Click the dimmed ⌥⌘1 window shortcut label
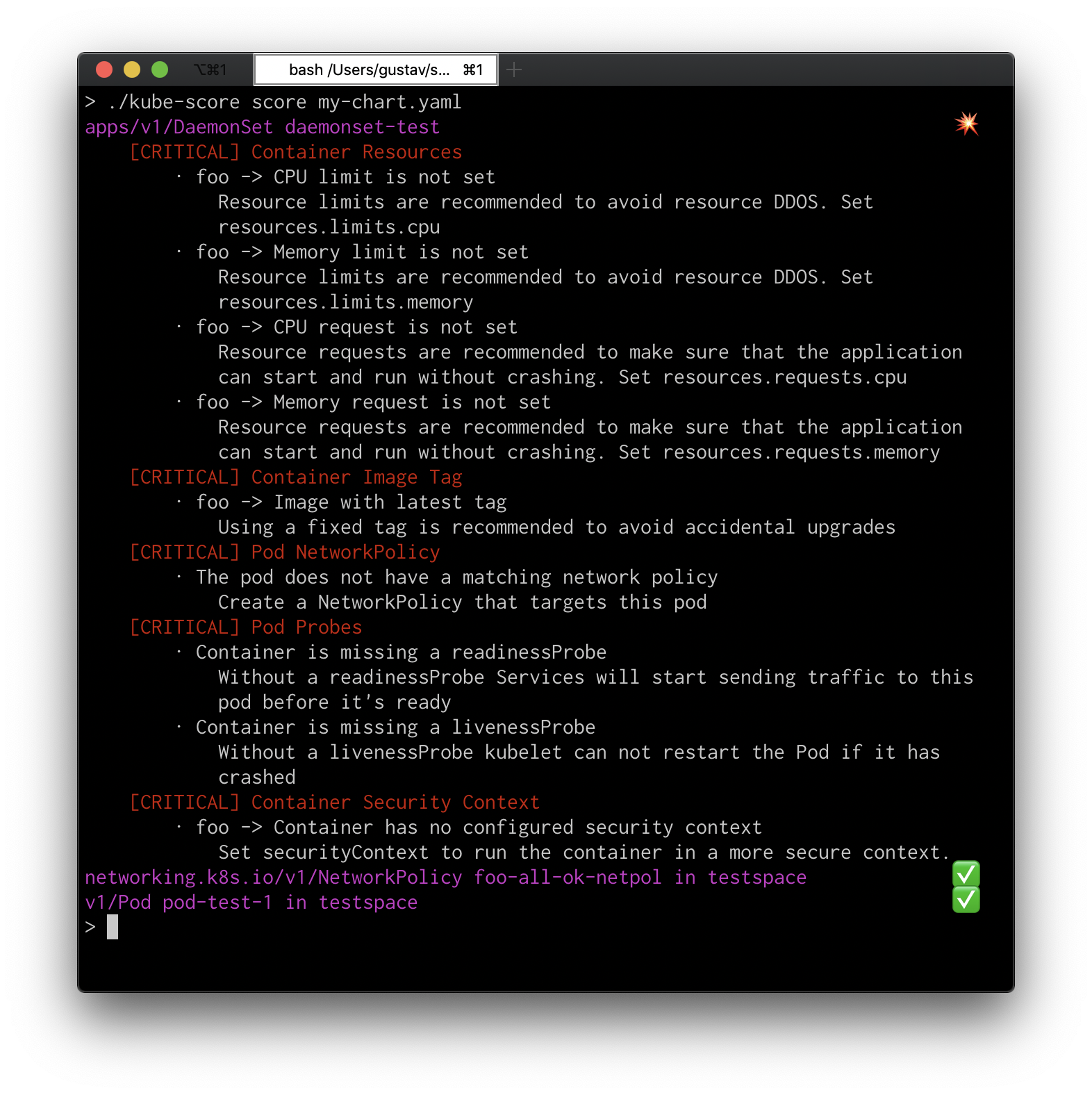The image size is (1092, 1095). click(x=210, y=69)
